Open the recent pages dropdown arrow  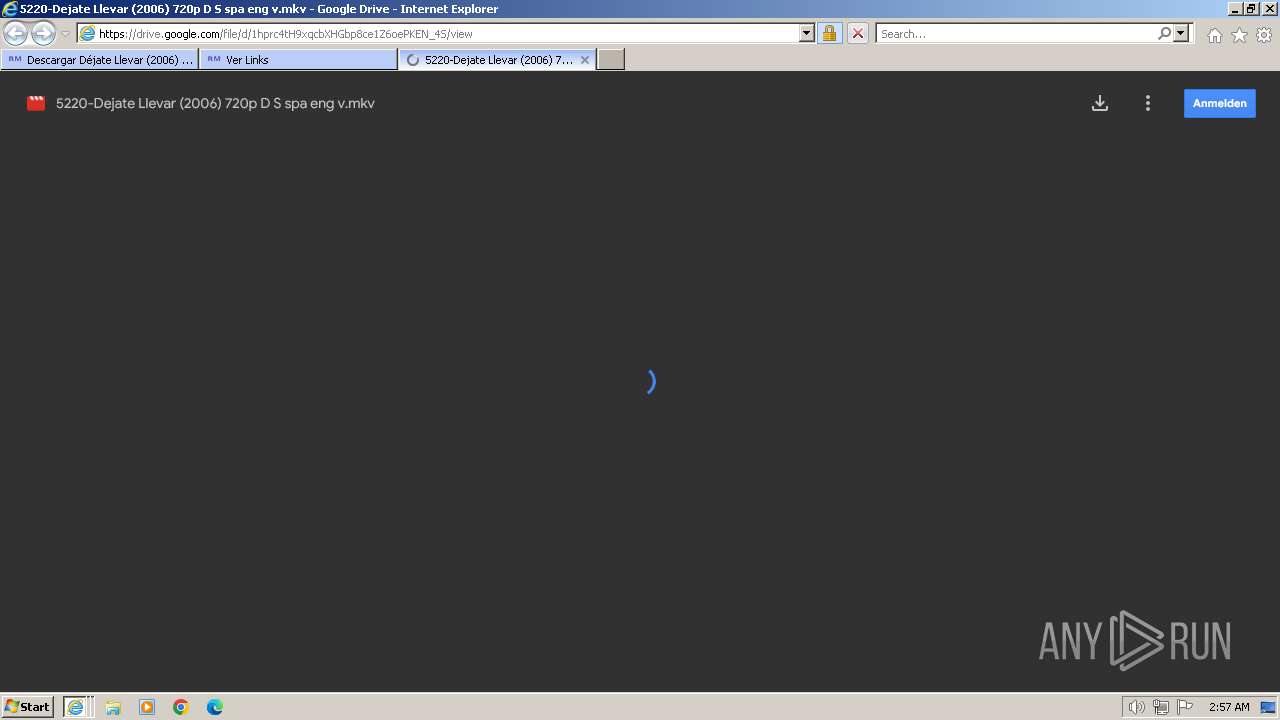point(66,34)
